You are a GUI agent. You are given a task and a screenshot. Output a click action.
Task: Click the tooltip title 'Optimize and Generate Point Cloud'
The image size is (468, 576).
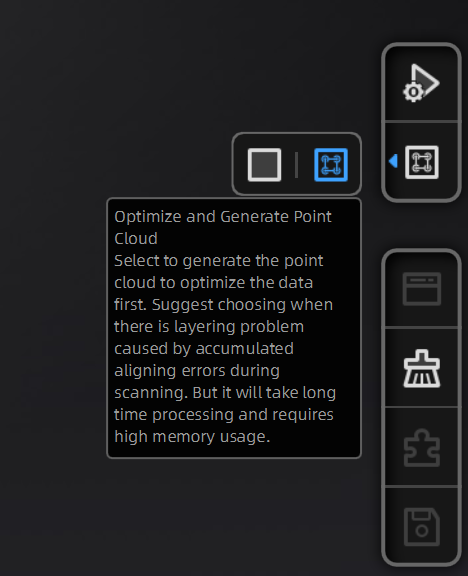point(223,227)
